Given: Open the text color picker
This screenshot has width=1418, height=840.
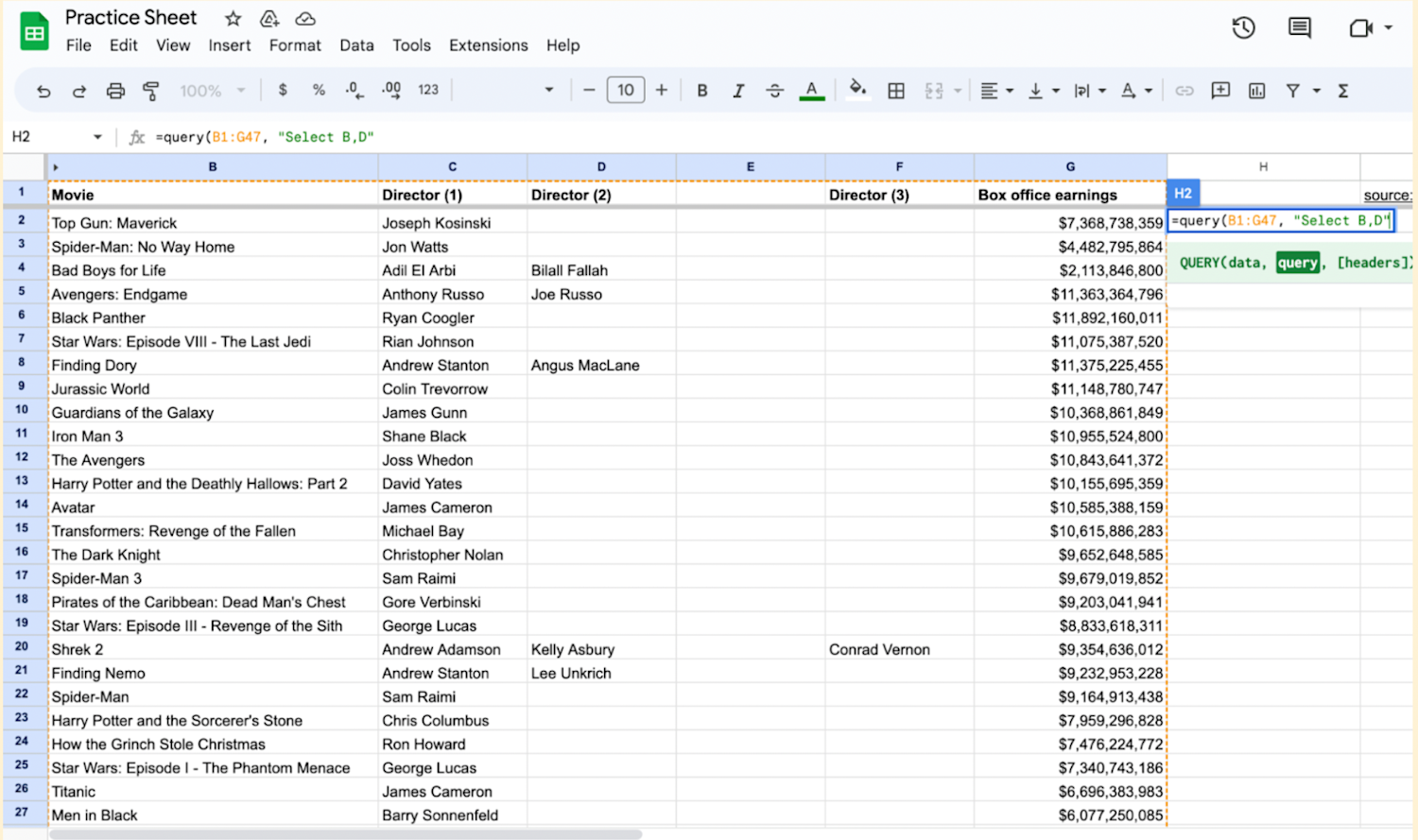Looking at the screenshot, I should click(811, 91).
